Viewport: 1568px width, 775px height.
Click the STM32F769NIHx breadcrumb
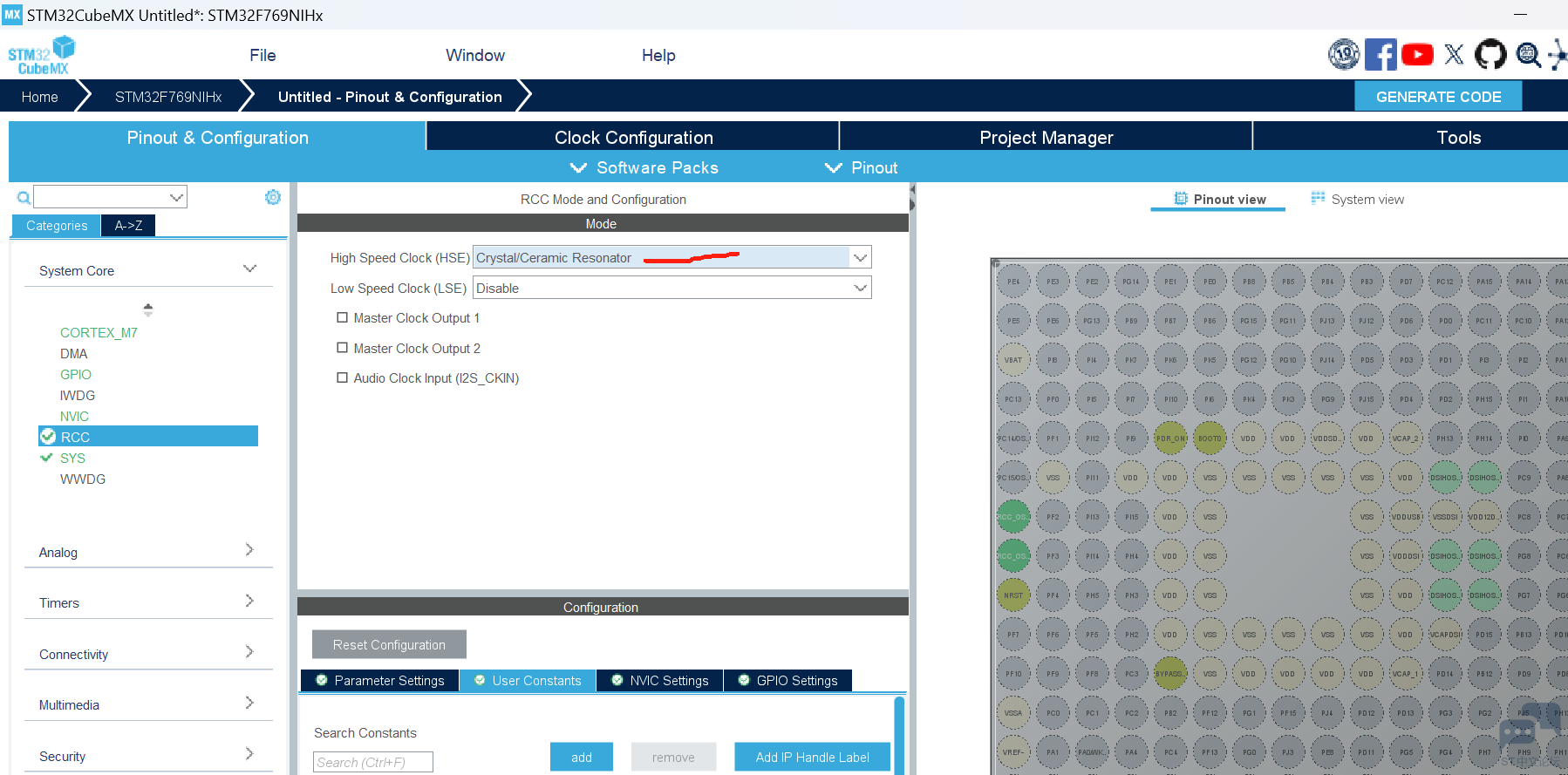(x=168, y=97)
